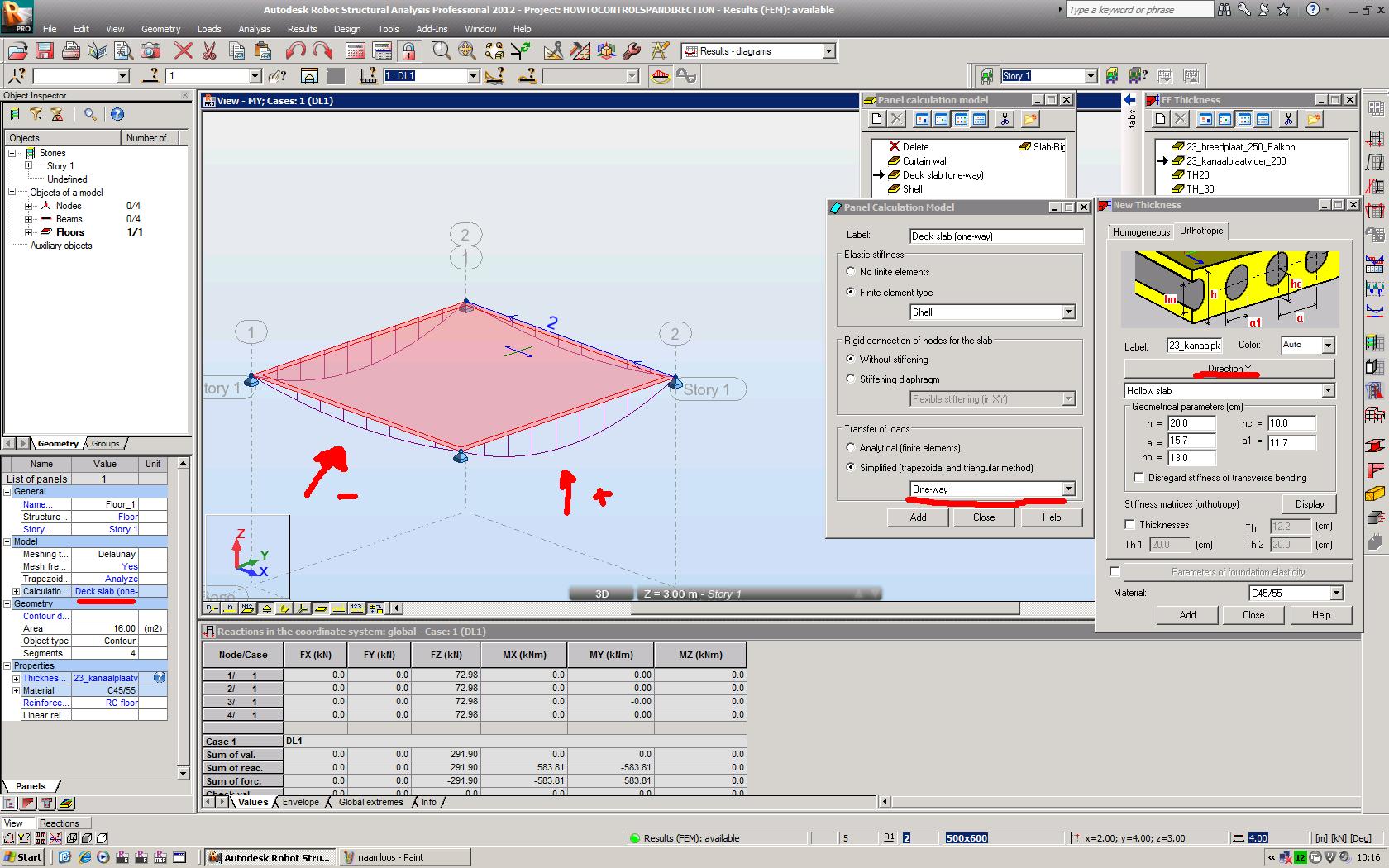Click the h geometrical parameter field showing 20.0
This screenshot has height=868, width=1389.
tap(1191, 423)
